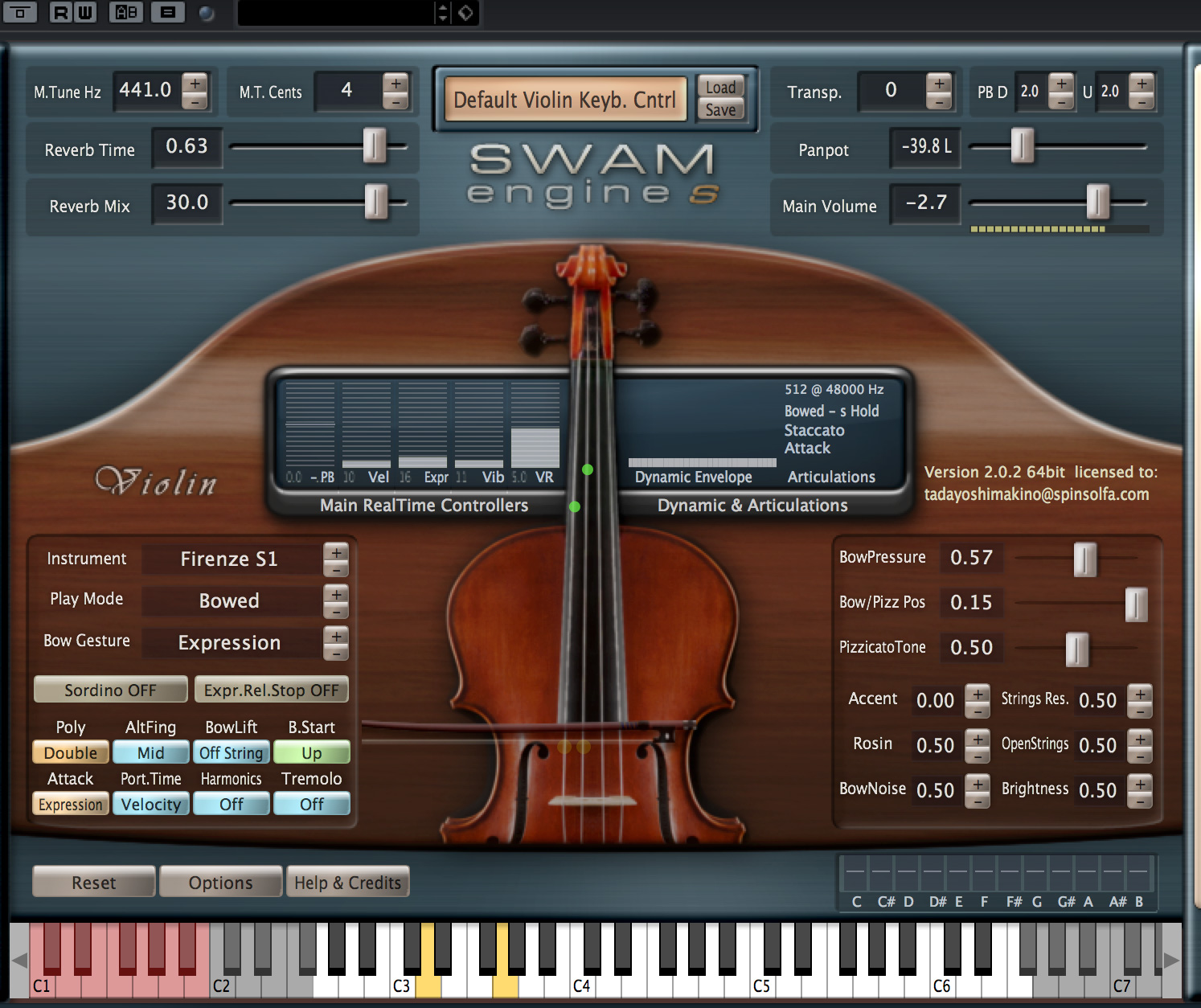Image resolution: width=1201 pixels, height=1008 pixels.
Task: Increase Strings Res. with plus button
Action: 1139,693
